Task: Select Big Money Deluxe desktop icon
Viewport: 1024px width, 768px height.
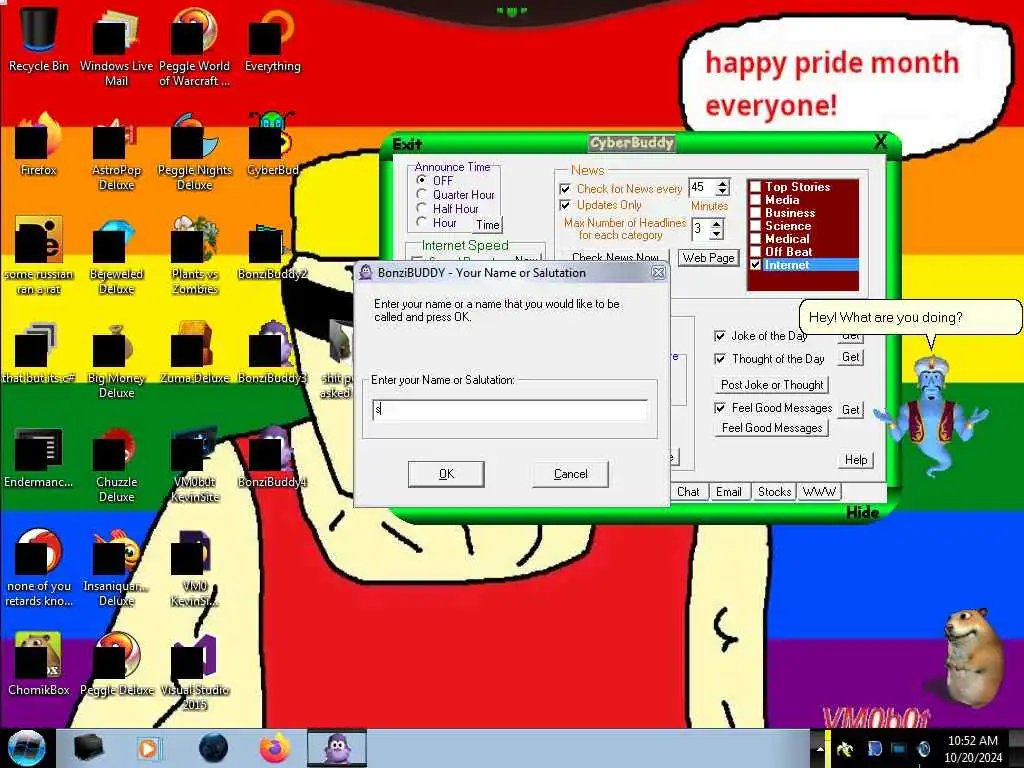Action: pyautogui.click(x=116, y=359)
